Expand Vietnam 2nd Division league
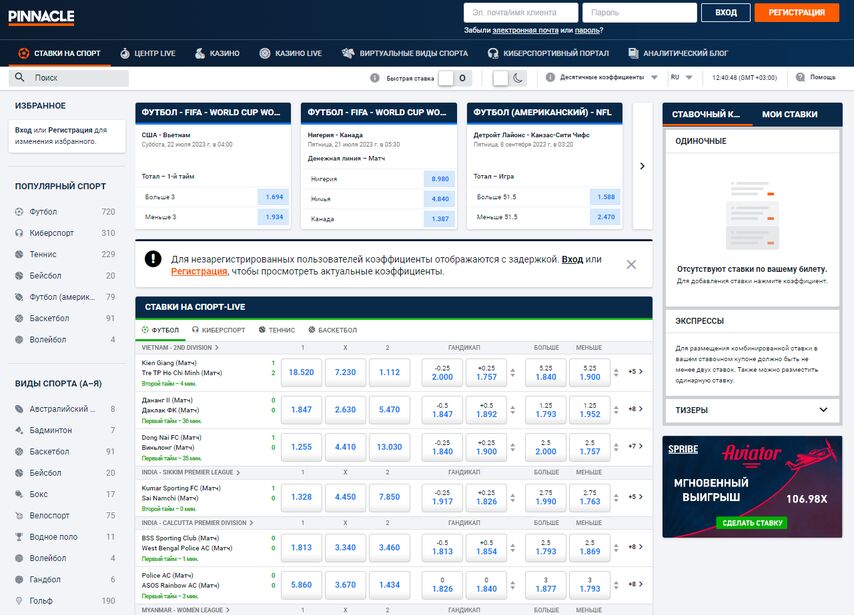The image size is (854, 615). (180, 348)
